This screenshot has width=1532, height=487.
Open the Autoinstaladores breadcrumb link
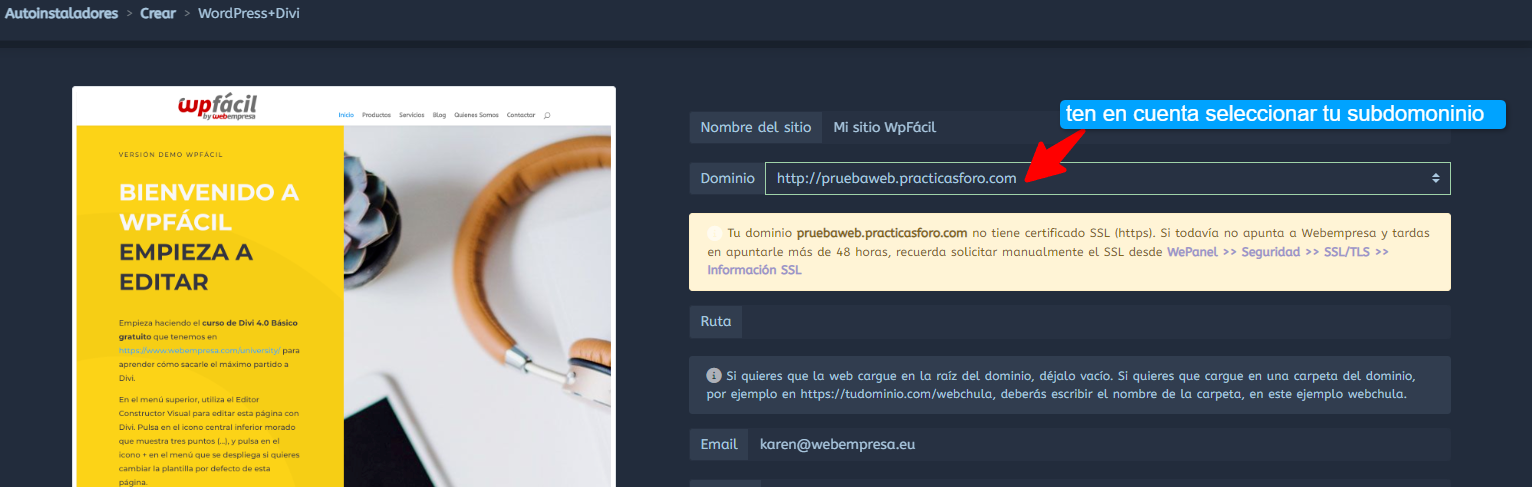(61, 14)
